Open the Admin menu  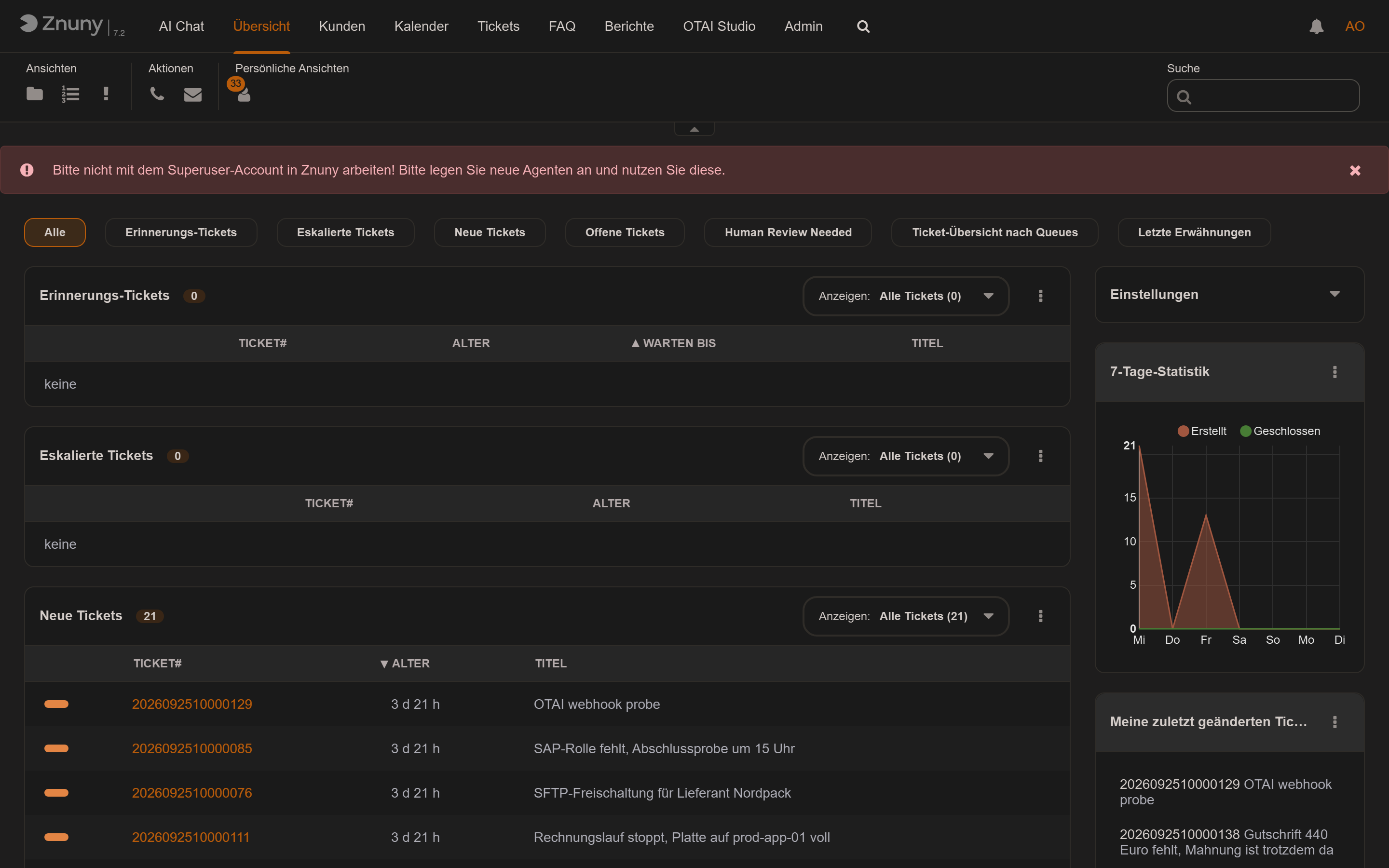pos(803,27)
